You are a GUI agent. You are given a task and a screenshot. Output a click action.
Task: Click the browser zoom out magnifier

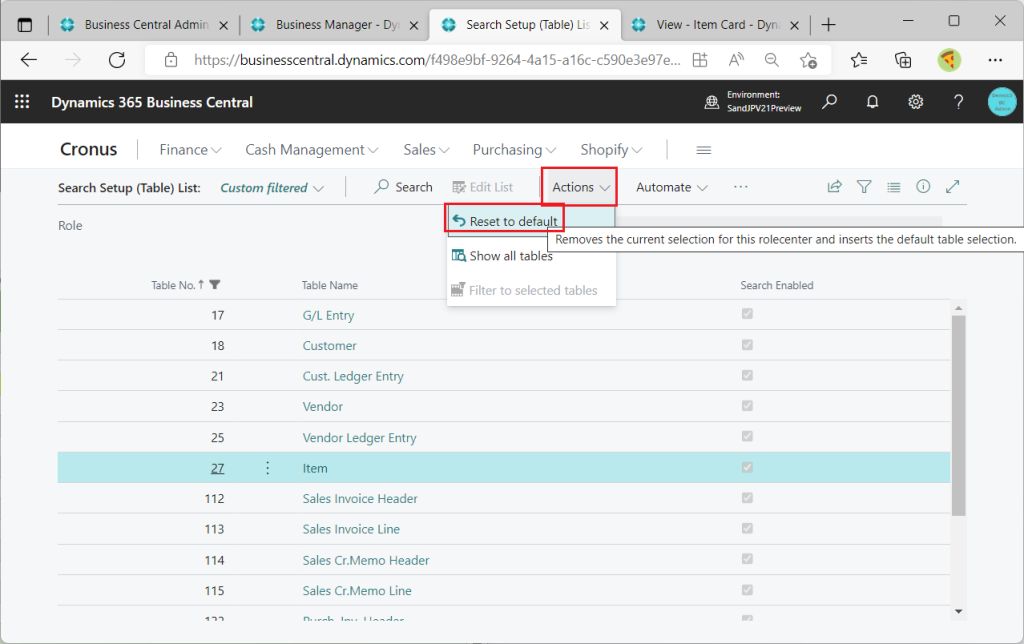[772, 60]
